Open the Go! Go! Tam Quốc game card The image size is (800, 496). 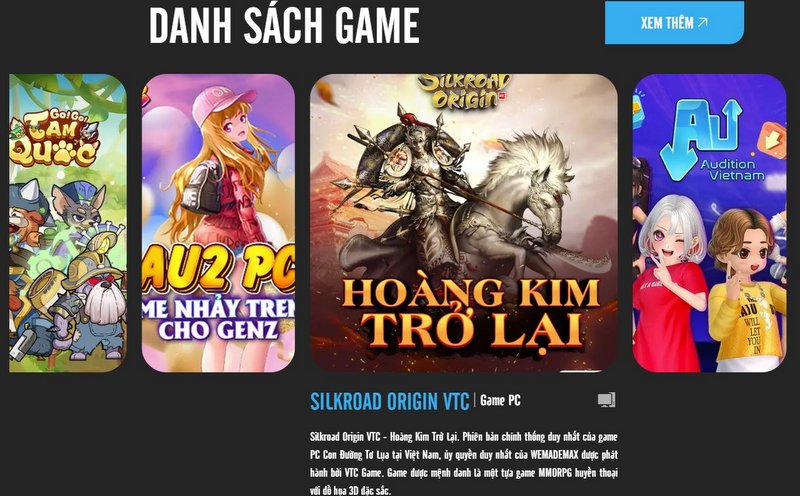(x=68, y=223)
